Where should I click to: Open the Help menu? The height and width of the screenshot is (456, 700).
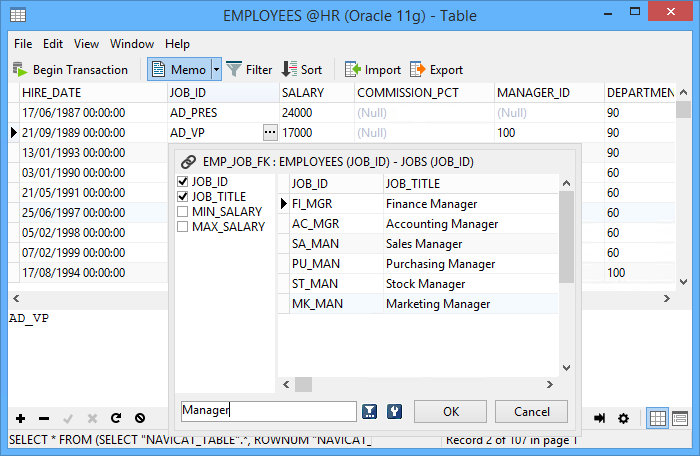click(177, 44)
